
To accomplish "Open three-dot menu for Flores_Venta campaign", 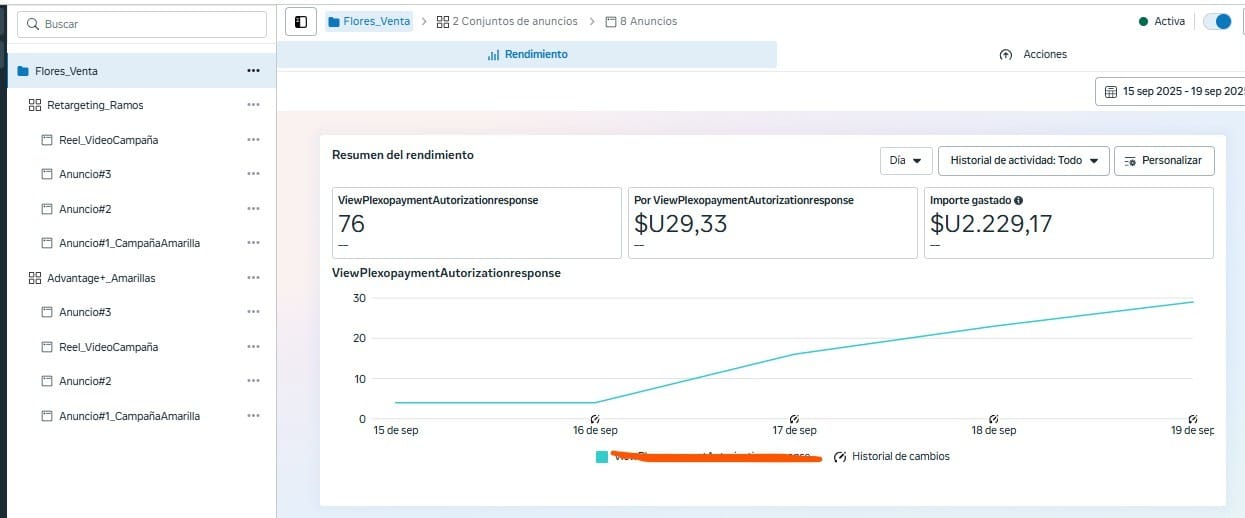I will pos(253,71).
